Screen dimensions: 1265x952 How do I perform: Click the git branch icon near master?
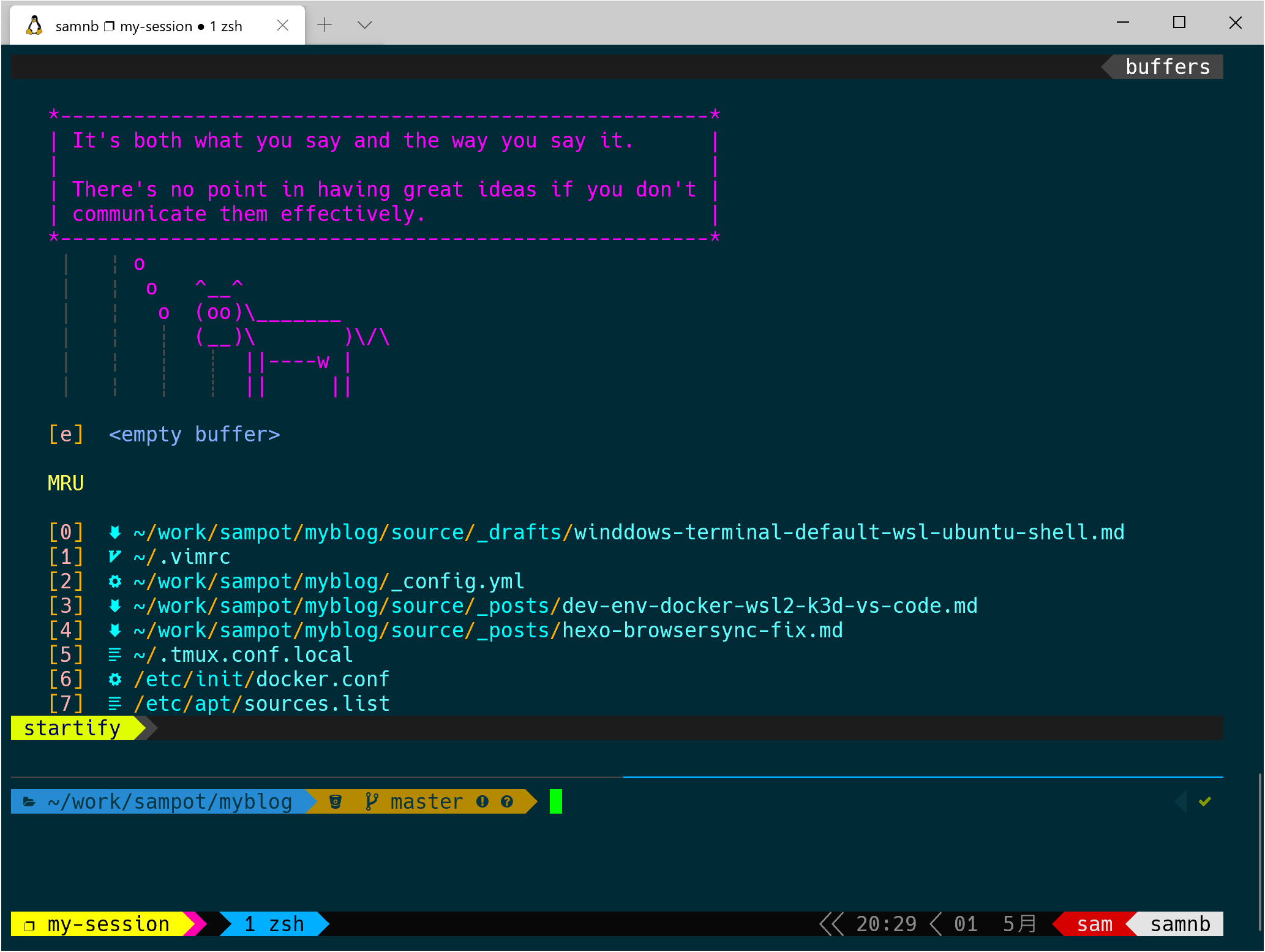371,801
